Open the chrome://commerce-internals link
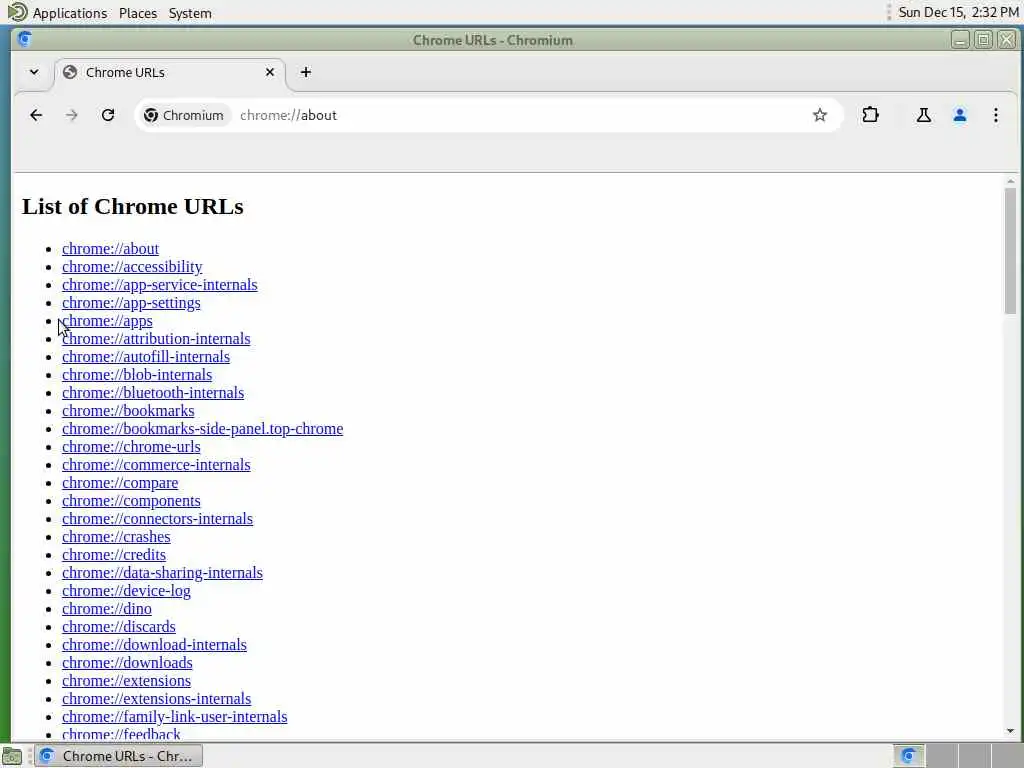 [x=156, y=464]
